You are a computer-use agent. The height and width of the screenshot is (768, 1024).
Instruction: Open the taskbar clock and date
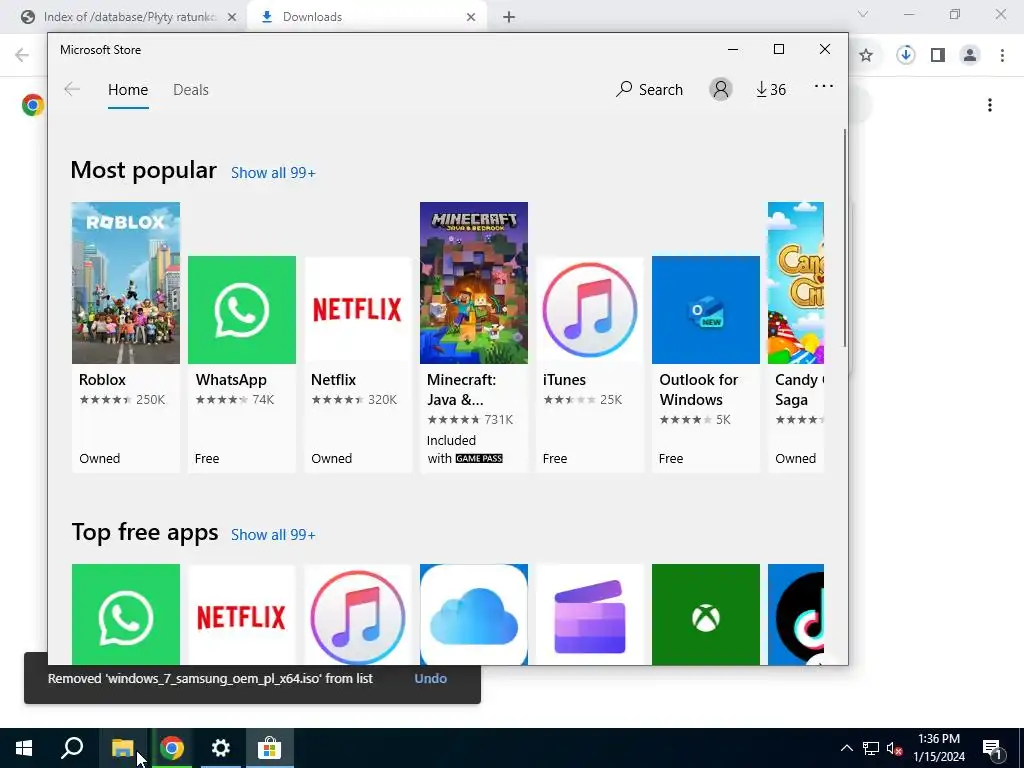(939, 748)
